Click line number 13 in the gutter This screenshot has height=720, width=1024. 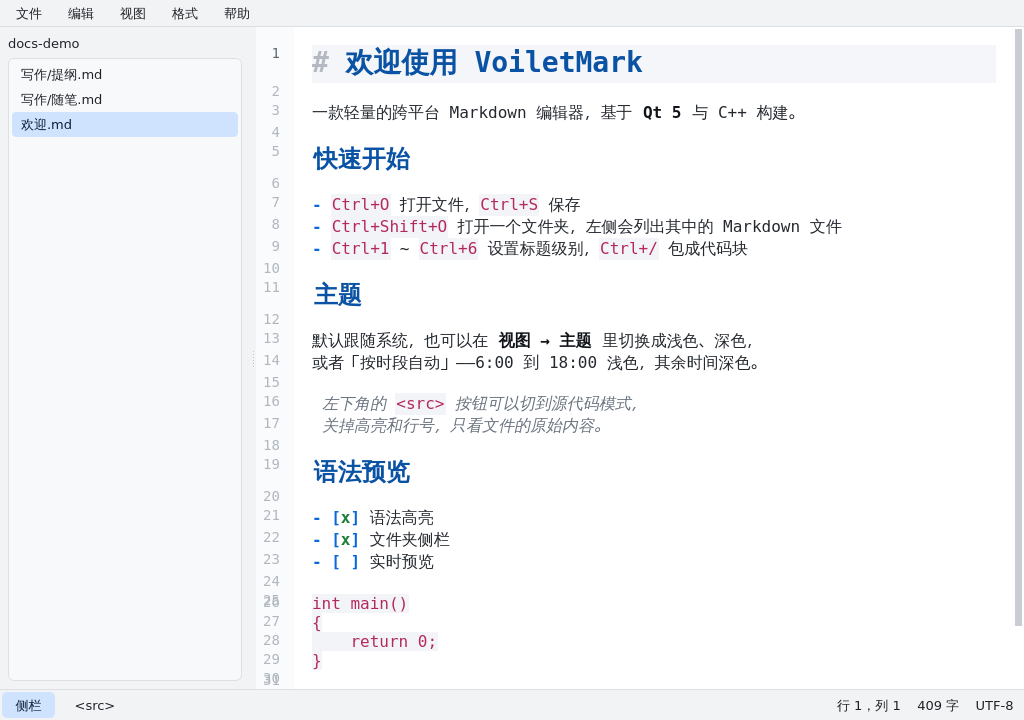(x=272, y=338)
